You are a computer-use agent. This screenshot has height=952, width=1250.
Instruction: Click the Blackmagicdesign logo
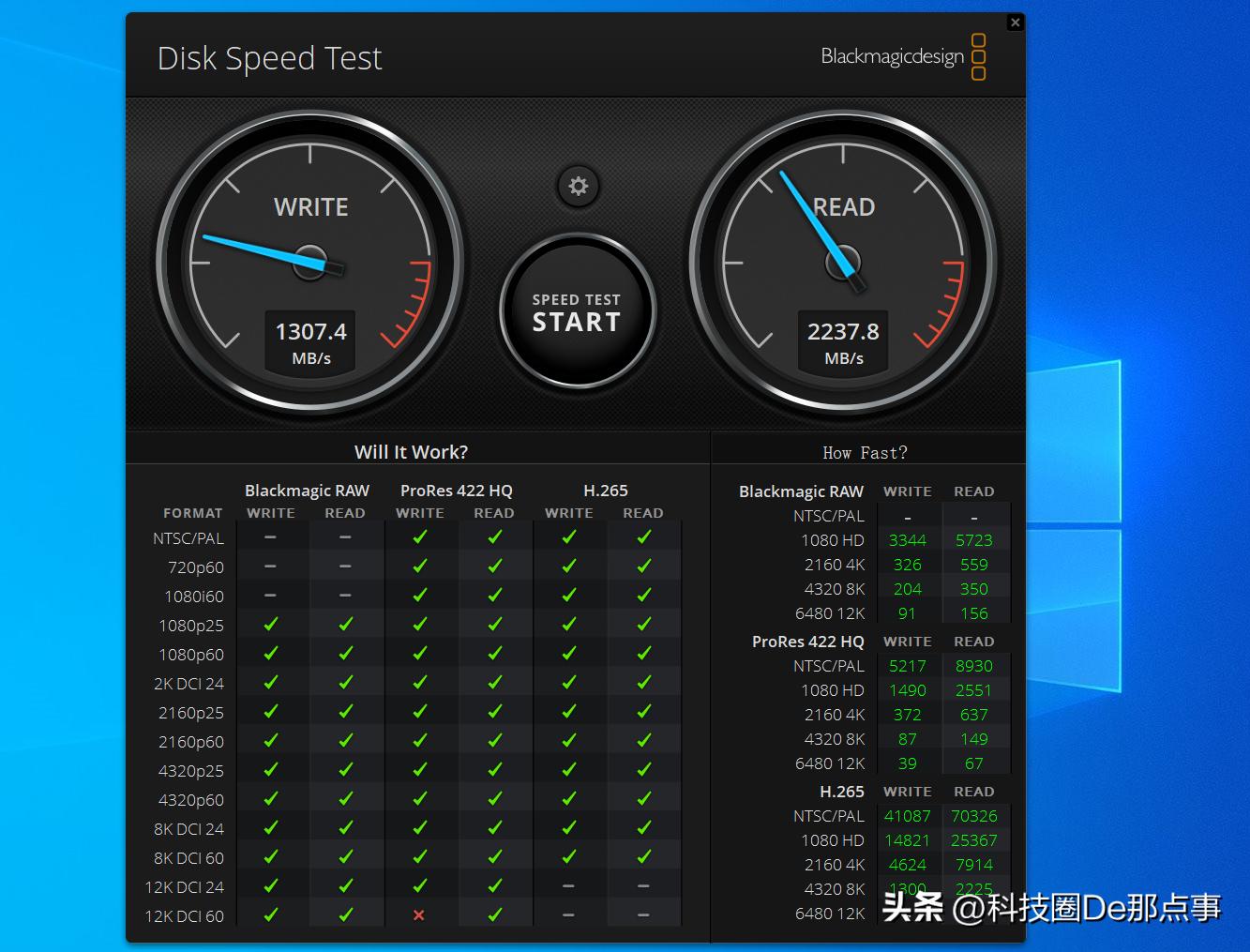pyautogui.click(x=902, y=56)
